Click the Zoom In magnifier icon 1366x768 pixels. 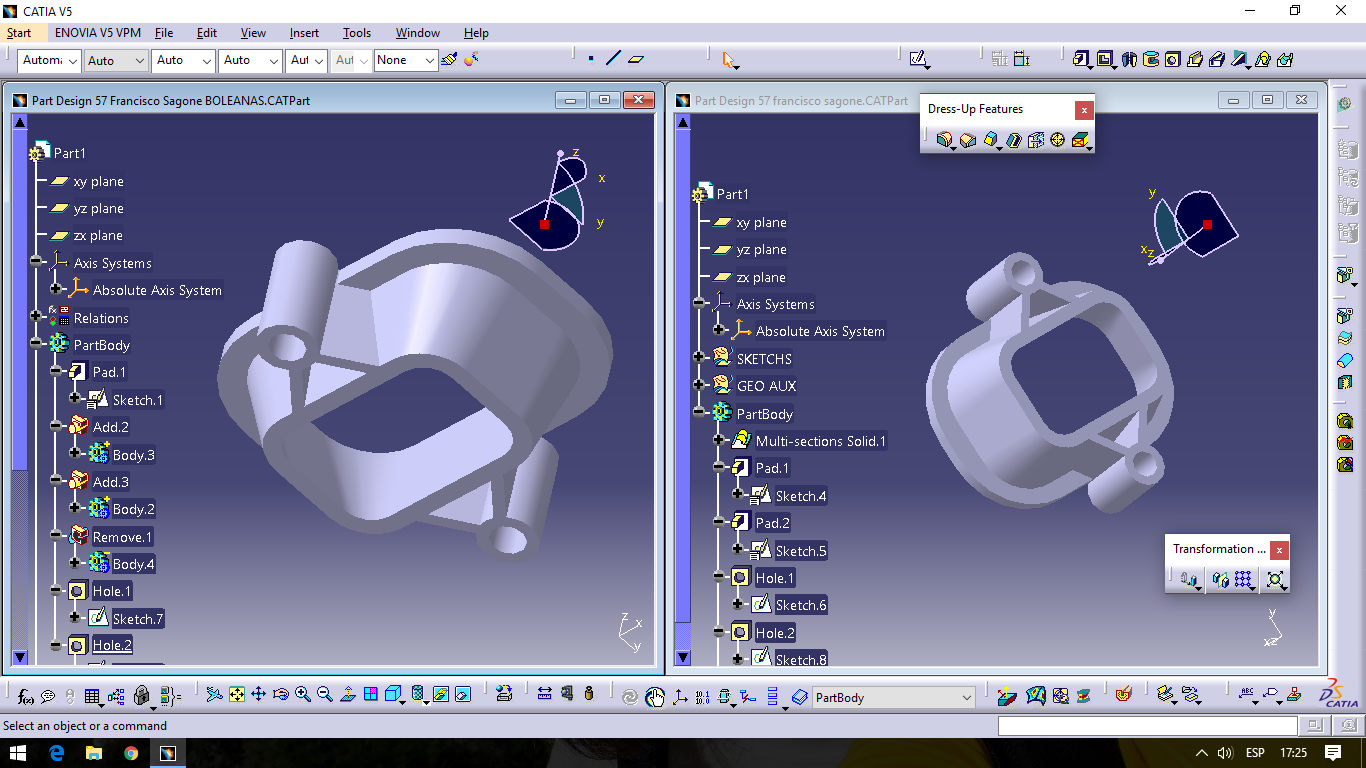[x=303, y=694]
